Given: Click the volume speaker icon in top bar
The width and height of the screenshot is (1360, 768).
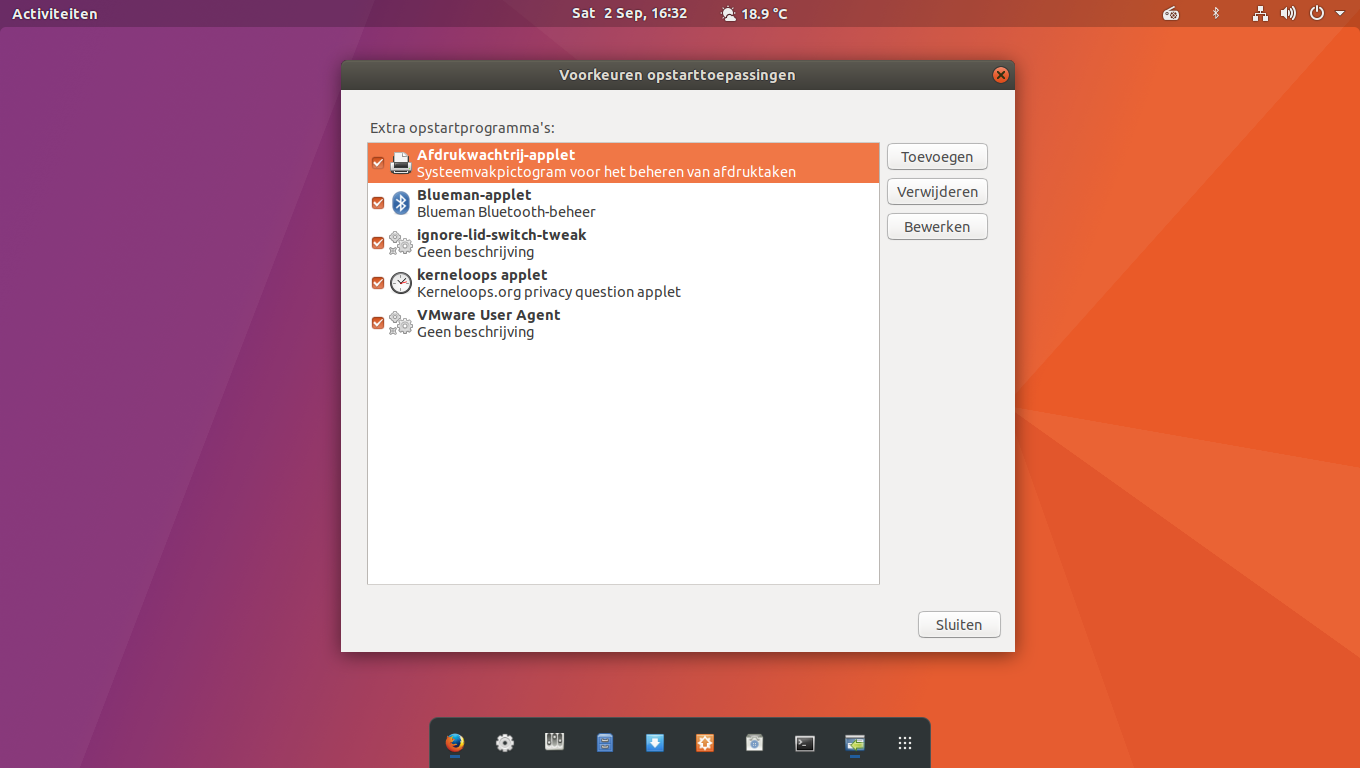Looking at the screenshot, I should [x=1288, y=14].
